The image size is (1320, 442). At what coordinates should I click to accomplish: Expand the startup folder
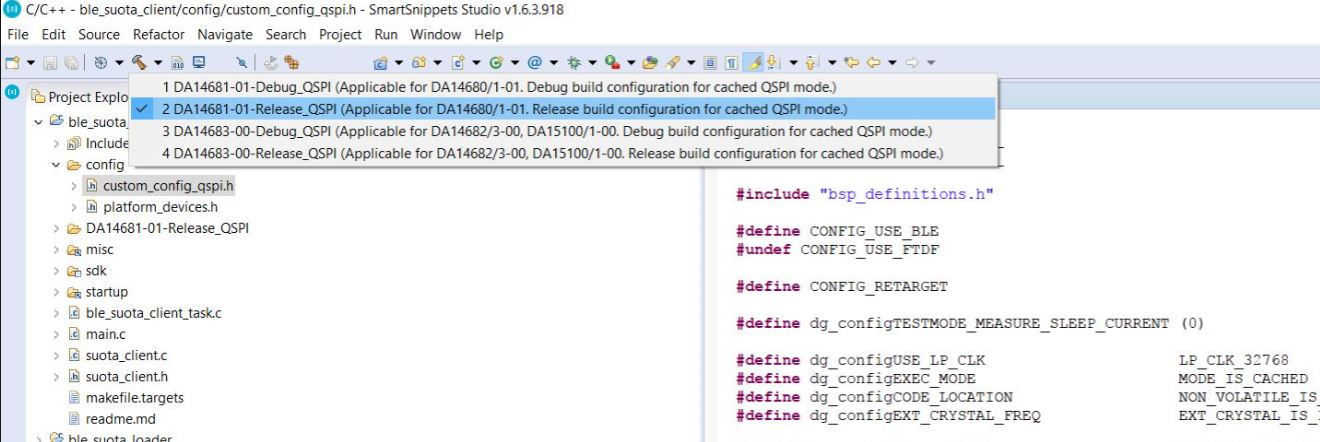pyautogui.click(x=56, y=292)
